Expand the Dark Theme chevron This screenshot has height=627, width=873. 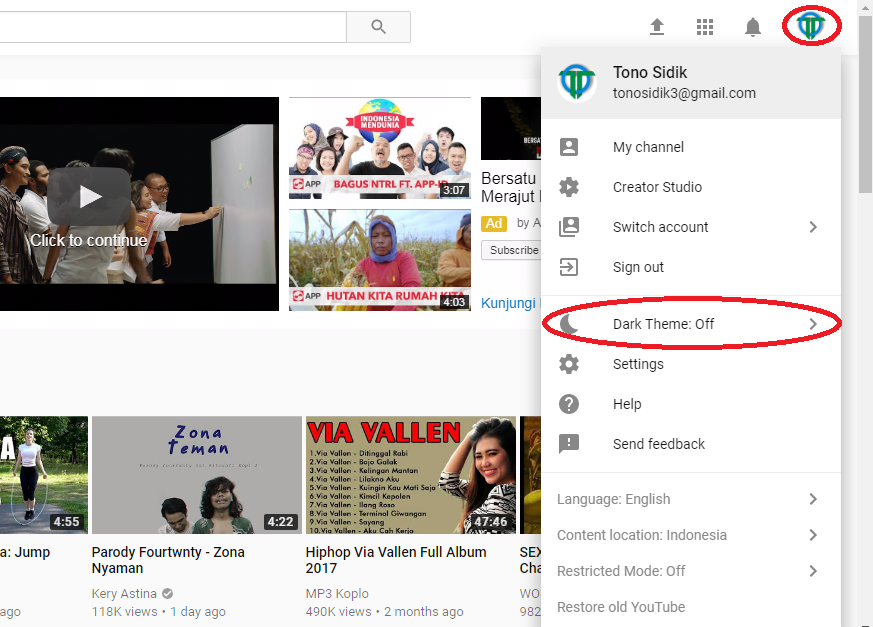pos(813,324)
